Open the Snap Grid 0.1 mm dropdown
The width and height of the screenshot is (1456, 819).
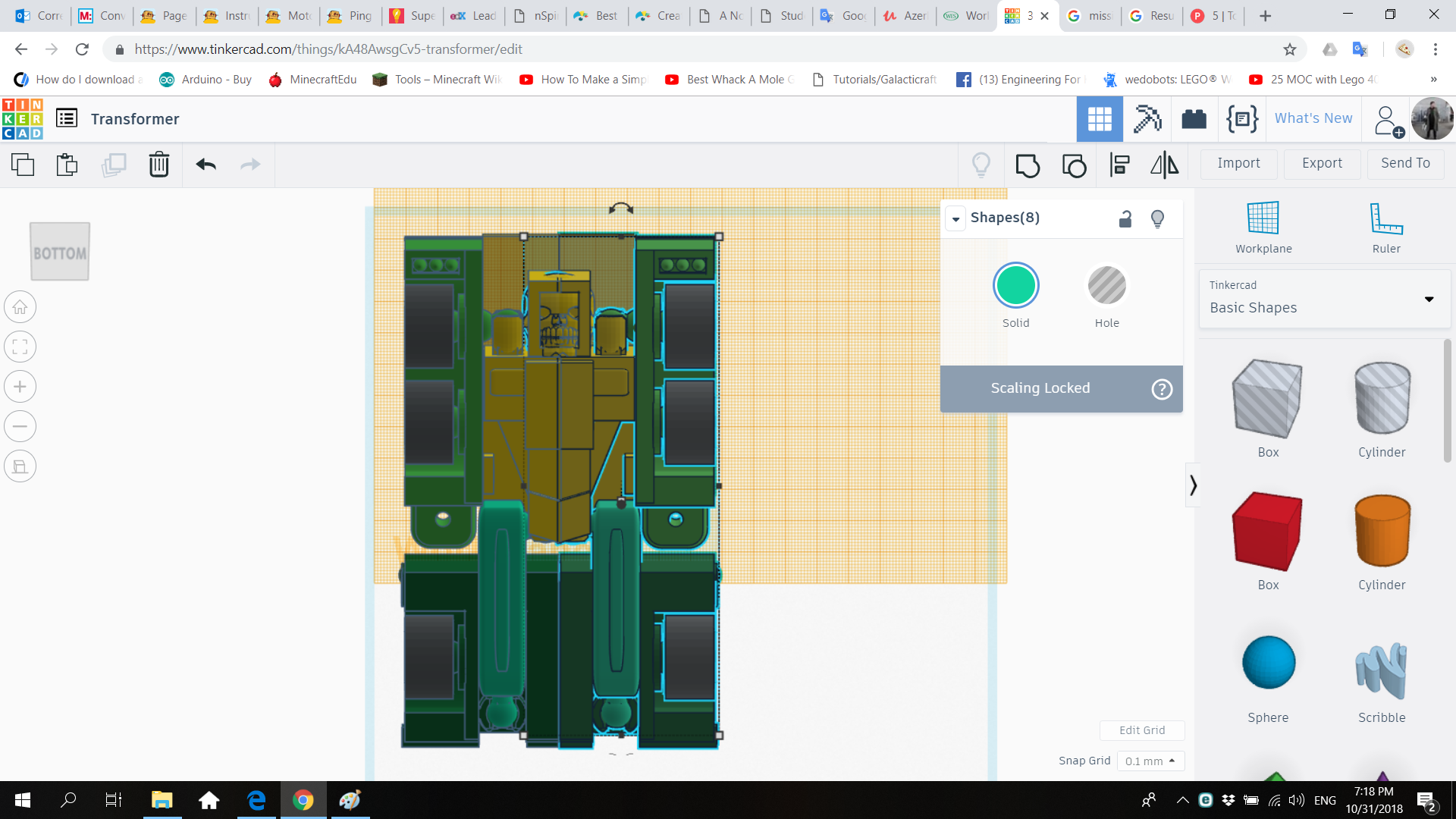pyautogui.click(x=1150, y=761)
